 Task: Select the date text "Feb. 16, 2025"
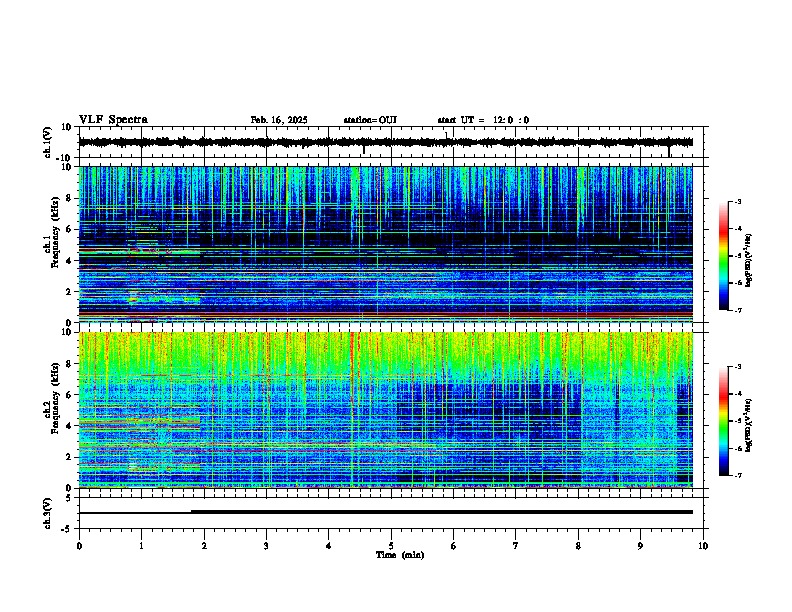coord(279,120)
